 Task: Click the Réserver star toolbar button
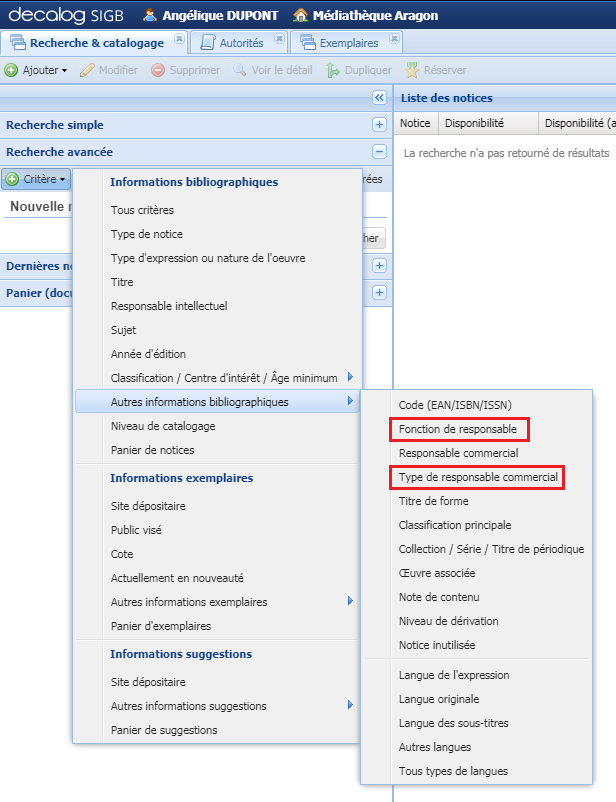click(x=436, y=70)
